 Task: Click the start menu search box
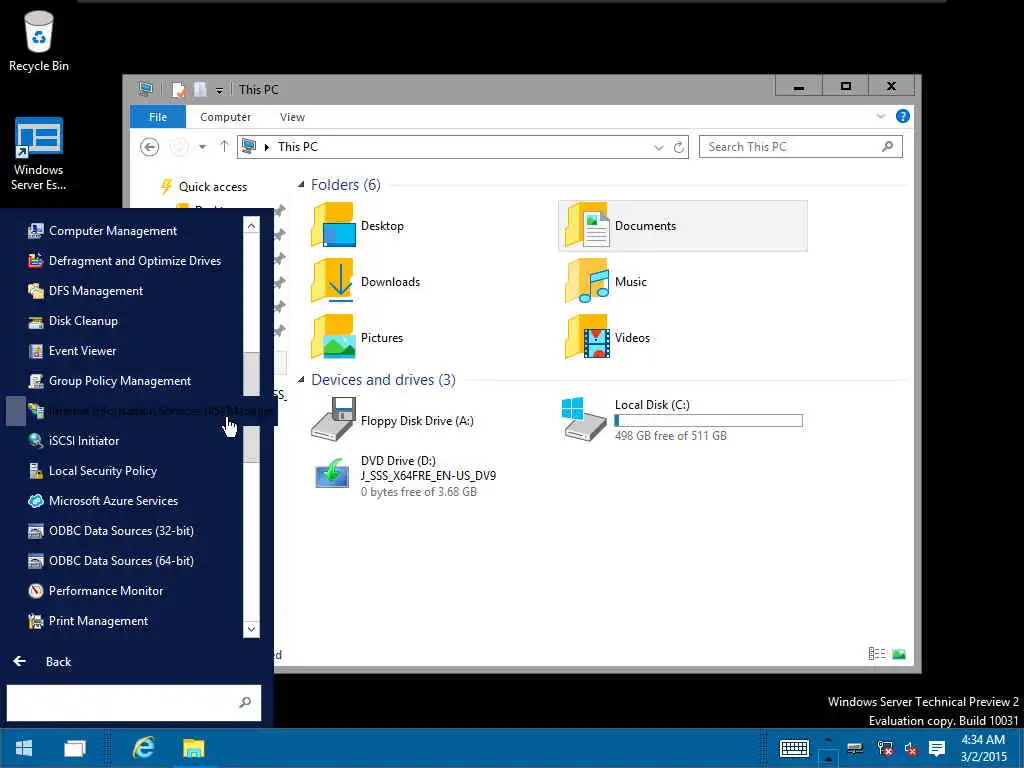pyautogui.click(x=134, y=703)
